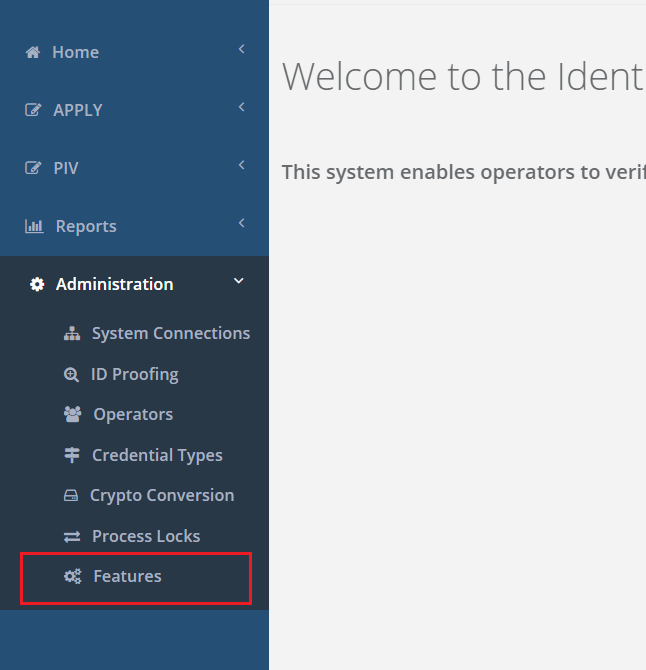Click the Process Locks exchange arrows icon
This screenshot has height=670, width=646.
(x=72, y=536)
